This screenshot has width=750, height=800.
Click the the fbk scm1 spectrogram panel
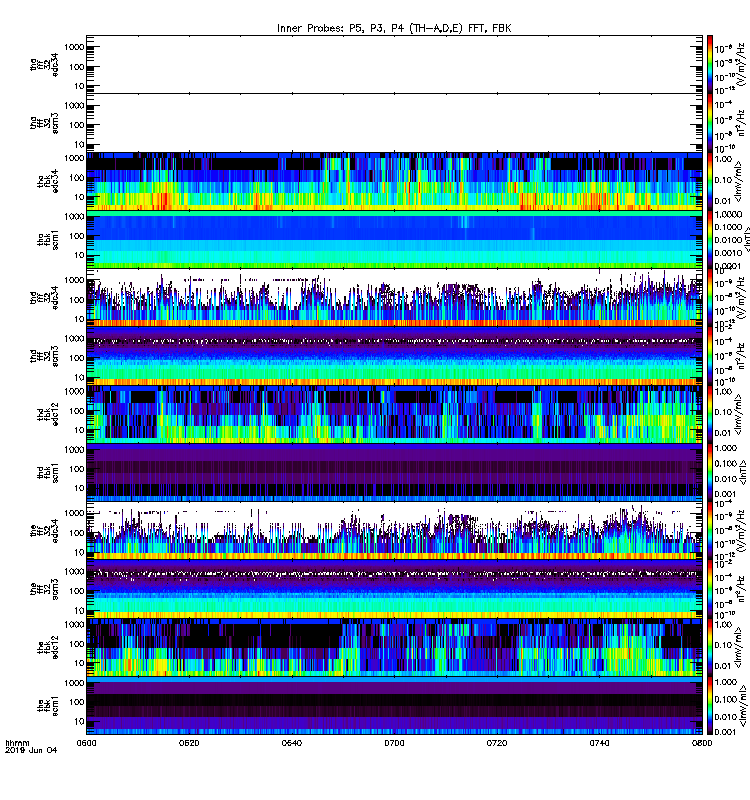[x=394, y=705]
